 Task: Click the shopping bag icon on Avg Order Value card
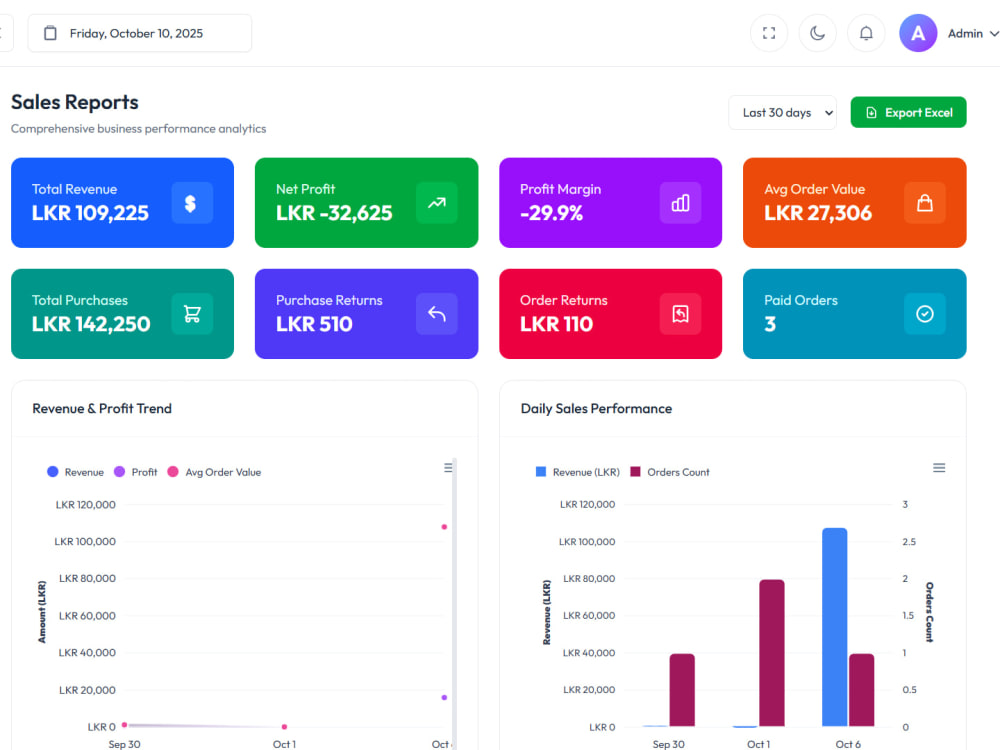pos(924,203)
